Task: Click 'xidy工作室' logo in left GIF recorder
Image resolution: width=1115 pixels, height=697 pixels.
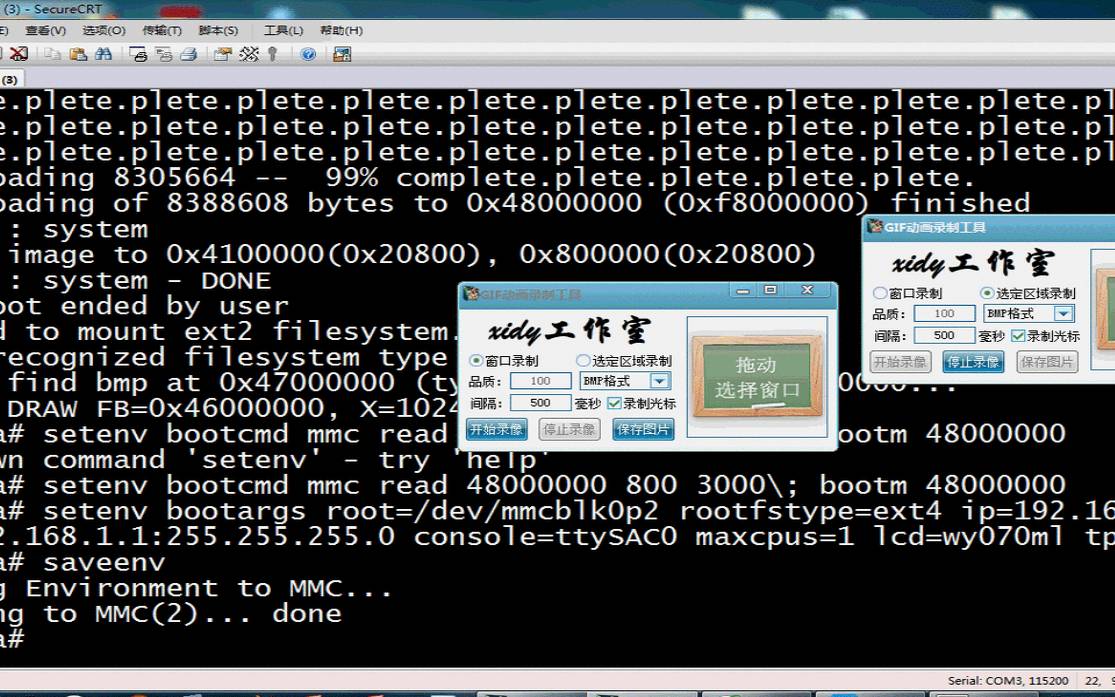Action: coord(569,331)
